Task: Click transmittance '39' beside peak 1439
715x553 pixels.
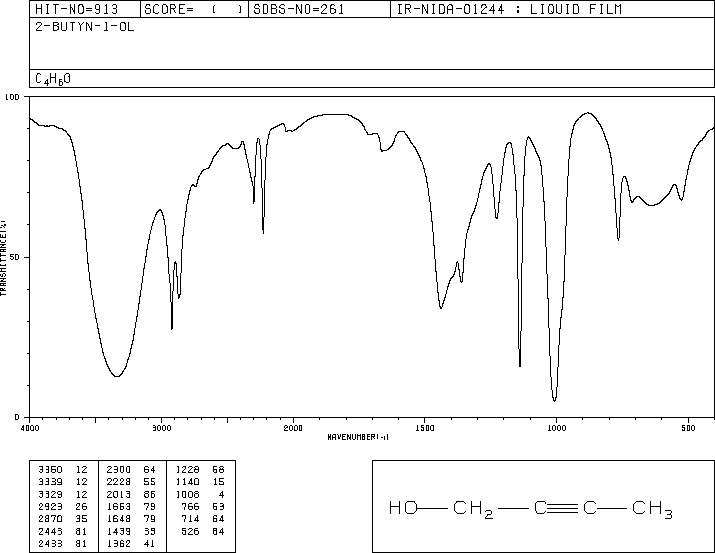Action: click(x=150, y=532)
